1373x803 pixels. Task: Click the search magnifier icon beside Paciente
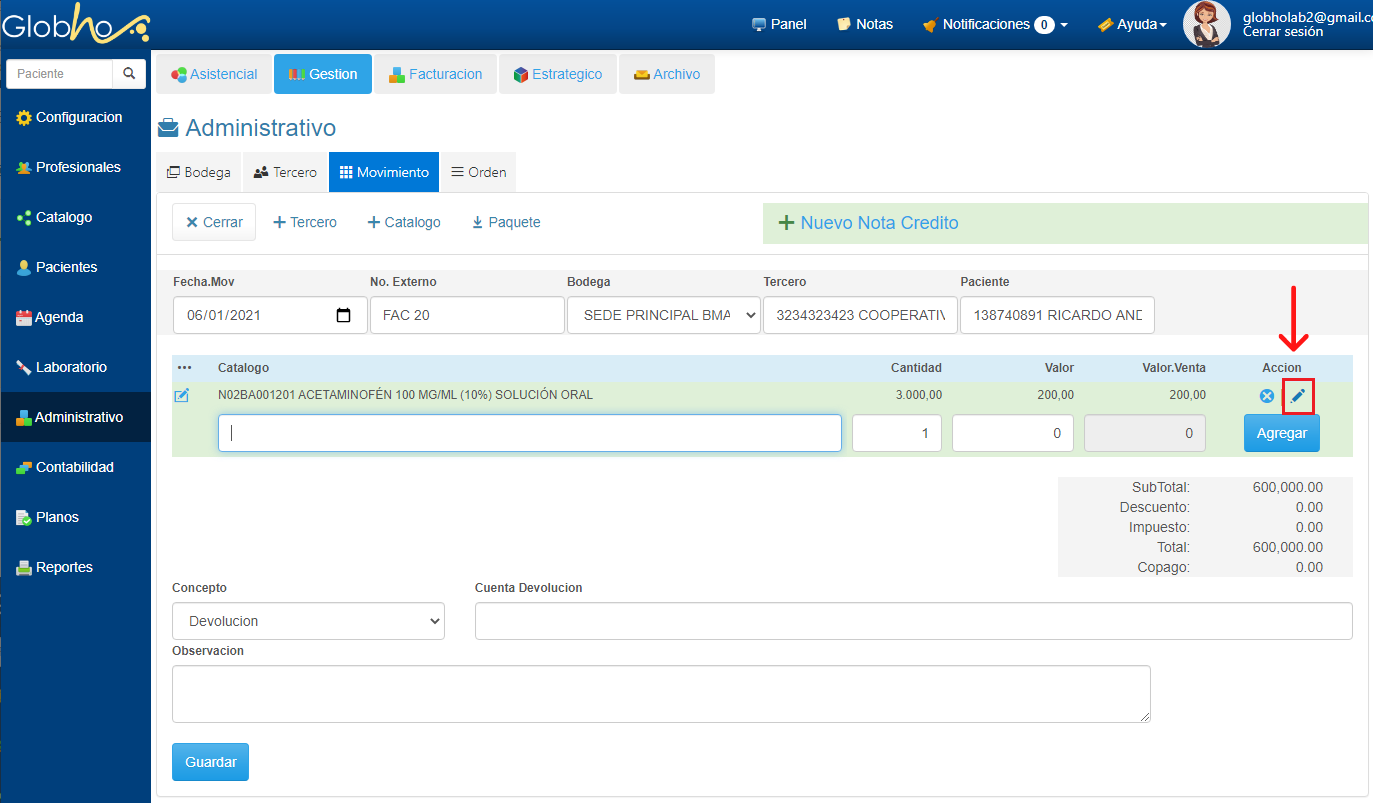click(129, 74)
